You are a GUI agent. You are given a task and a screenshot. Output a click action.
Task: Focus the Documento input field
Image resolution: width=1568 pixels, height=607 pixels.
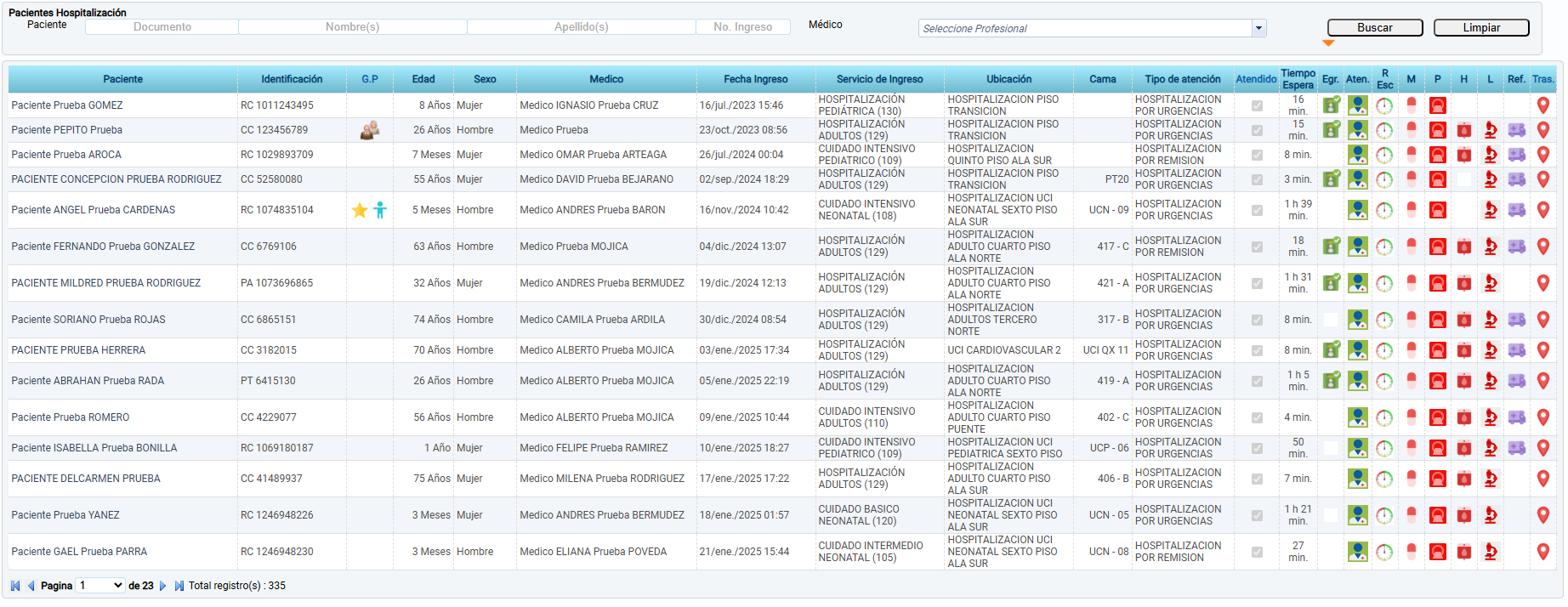click(x=162, y=27)
